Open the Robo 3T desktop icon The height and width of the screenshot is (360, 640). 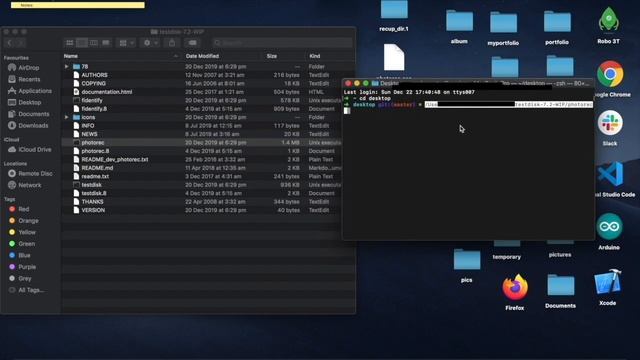click(609, 20)
